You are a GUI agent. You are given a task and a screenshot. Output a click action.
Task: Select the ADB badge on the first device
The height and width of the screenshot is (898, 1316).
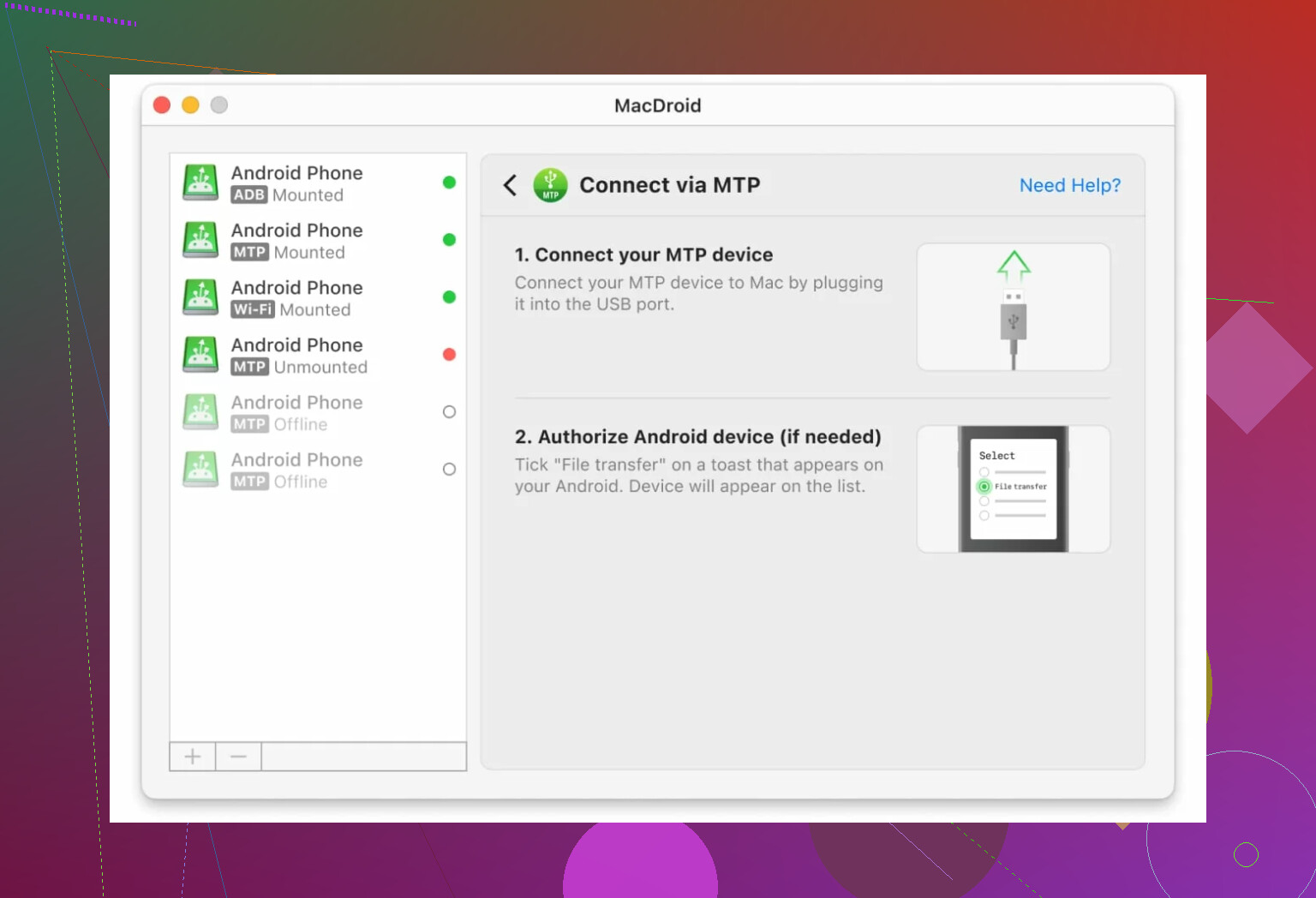pos(249,195)
